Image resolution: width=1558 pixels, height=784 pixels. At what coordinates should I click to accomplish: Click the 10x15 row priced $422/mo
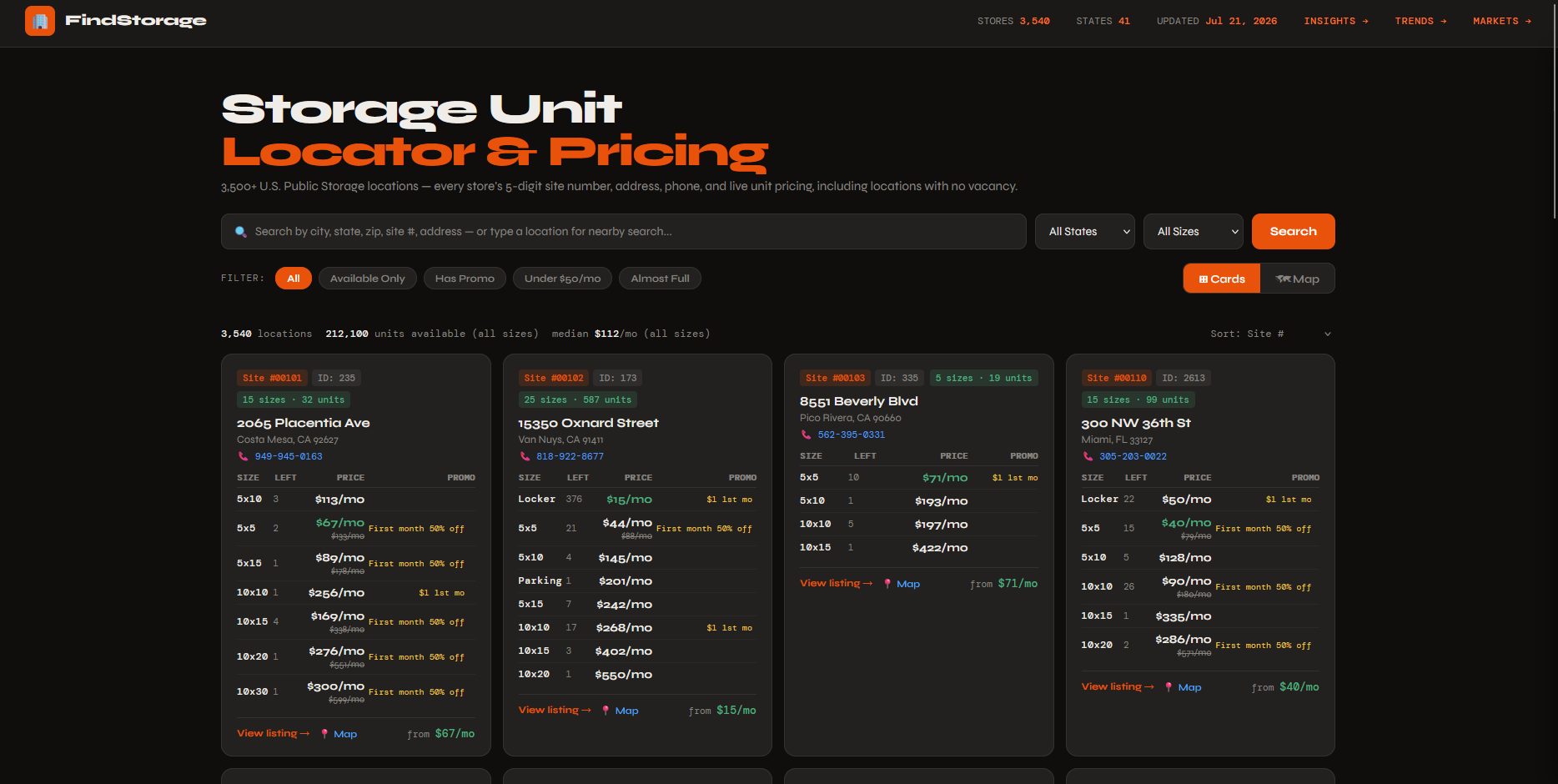tap(919, 548)
